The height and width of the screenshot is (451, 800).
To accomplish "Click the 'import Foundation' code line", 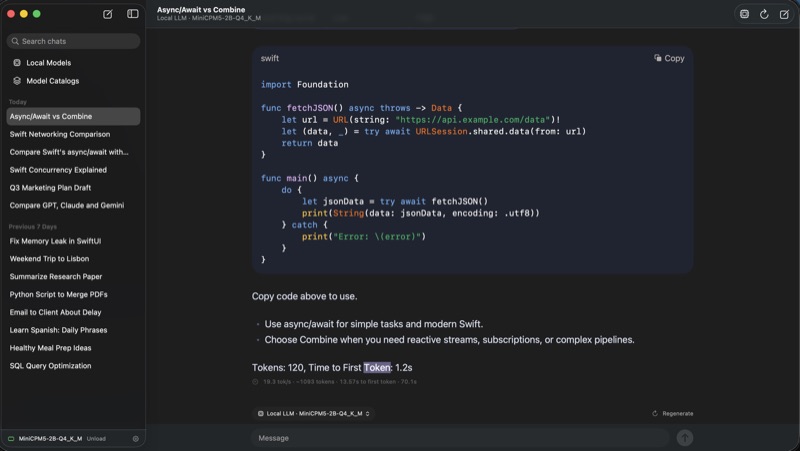I will [305, 85].
